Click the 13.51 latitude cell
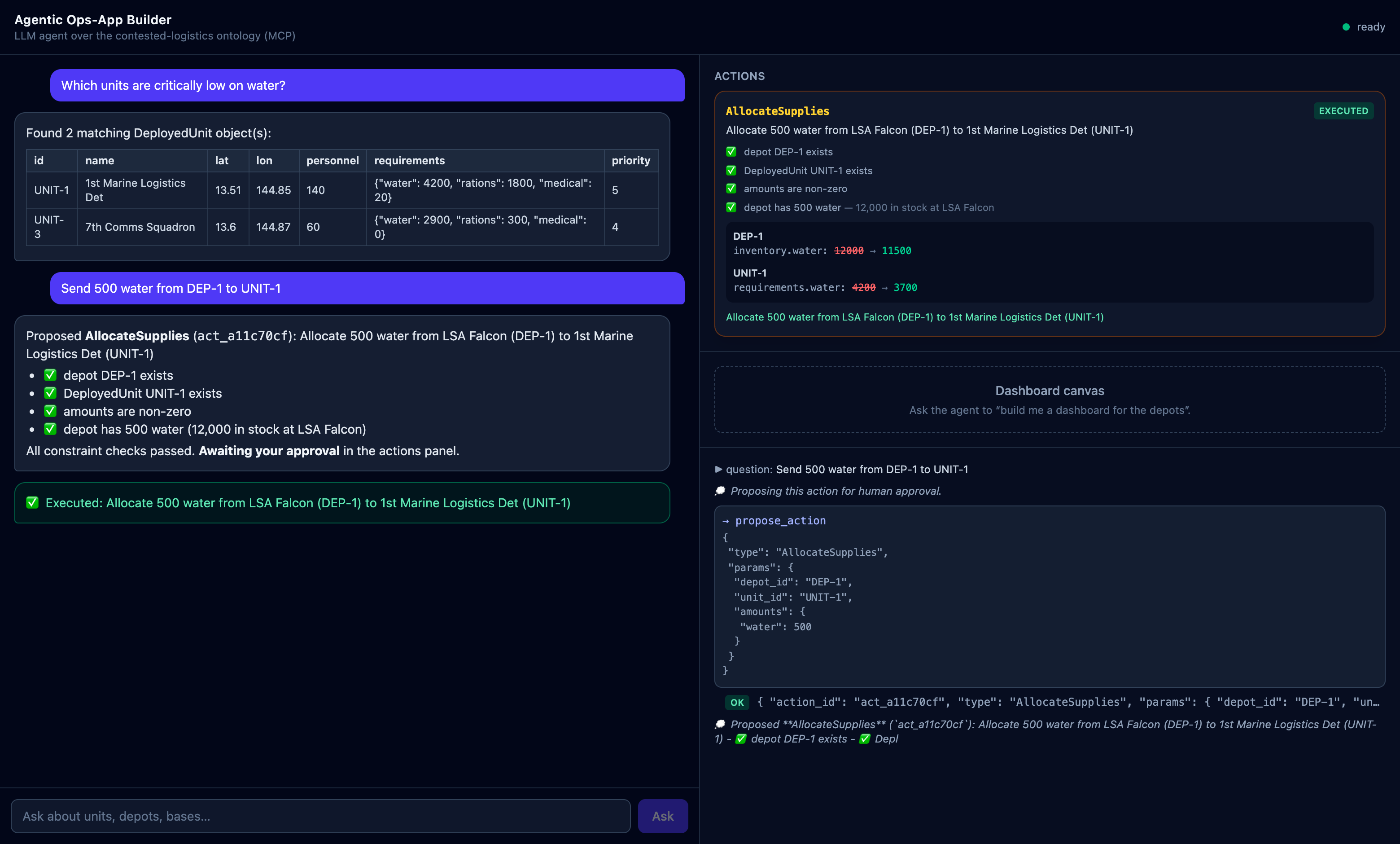 coord(228,190)
